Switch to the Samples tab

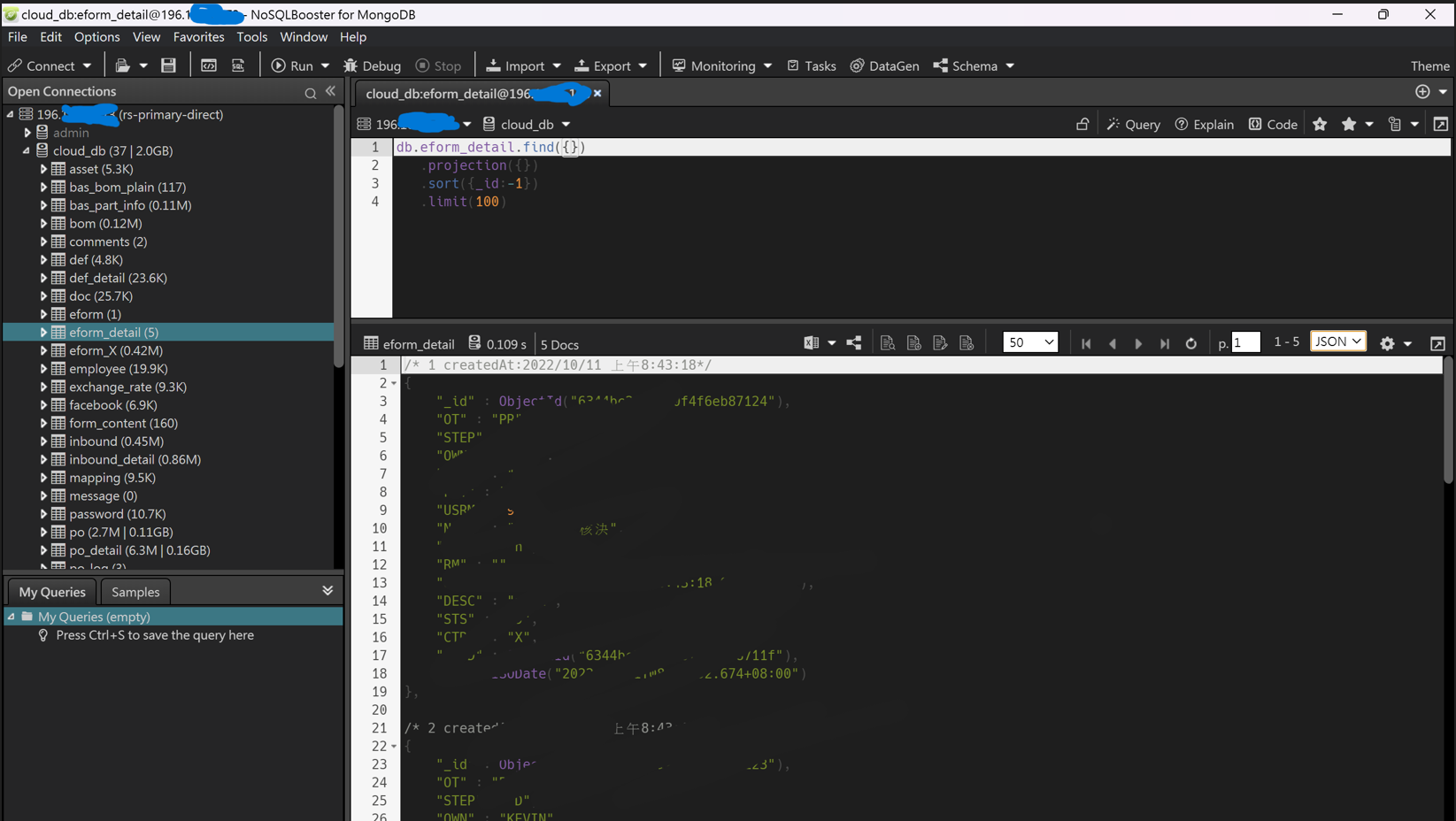pyautogui.click(x=135, y=592)
